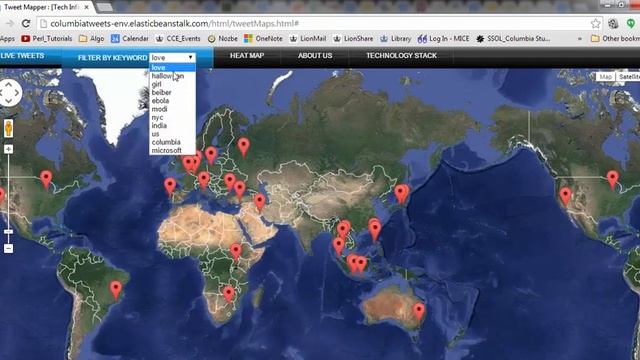This screenshot has width=640, height=360.
Task: Open the OneNote bookmark
Action: click(x=263, y=38)
